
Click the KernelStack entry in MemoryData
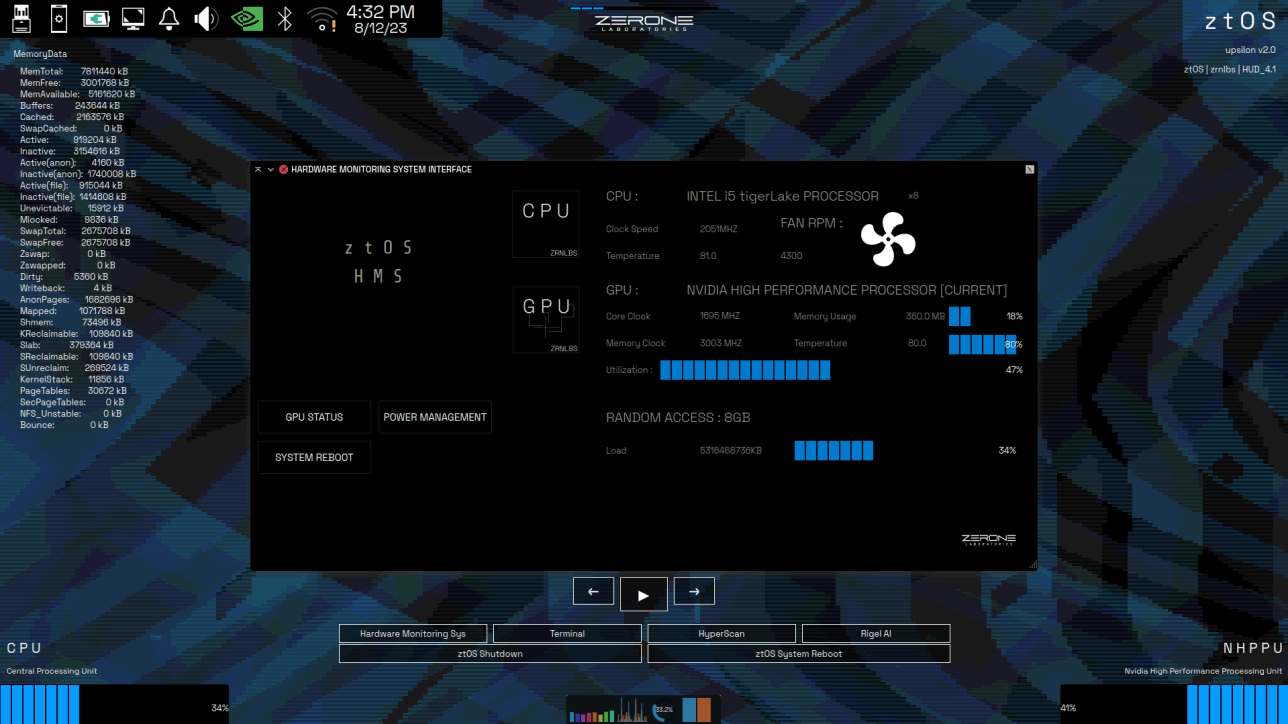coord(72,379)
